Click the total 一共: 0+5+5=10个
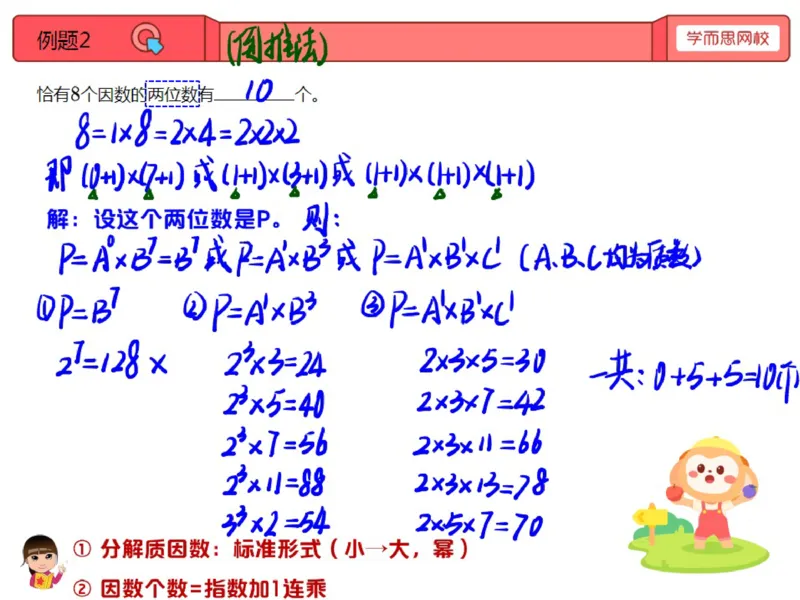Screen dimensions: 800x600 coord(694,377)
